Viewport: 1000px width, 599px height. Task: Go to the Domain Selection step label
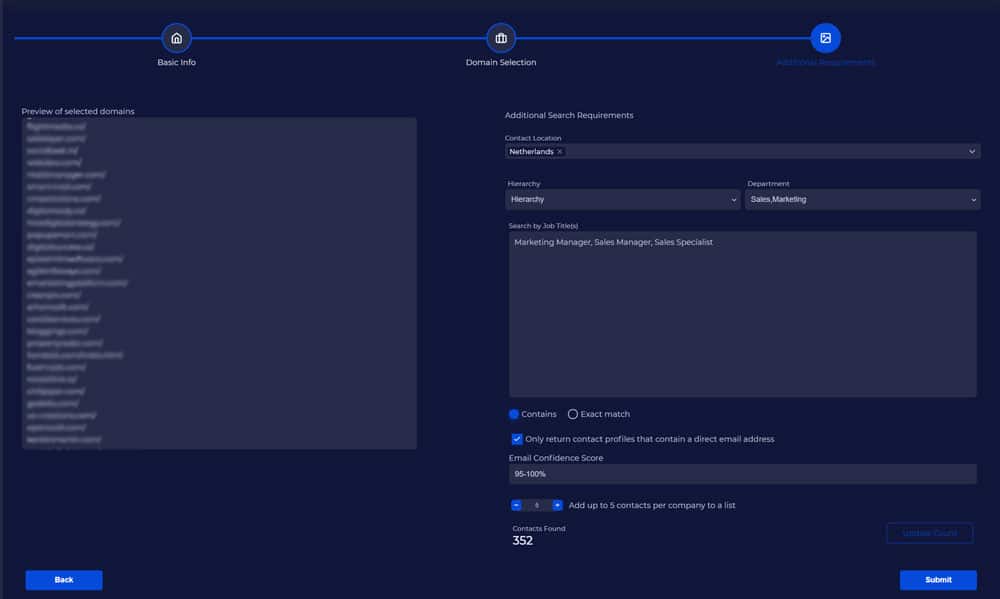tap(501, 62)
